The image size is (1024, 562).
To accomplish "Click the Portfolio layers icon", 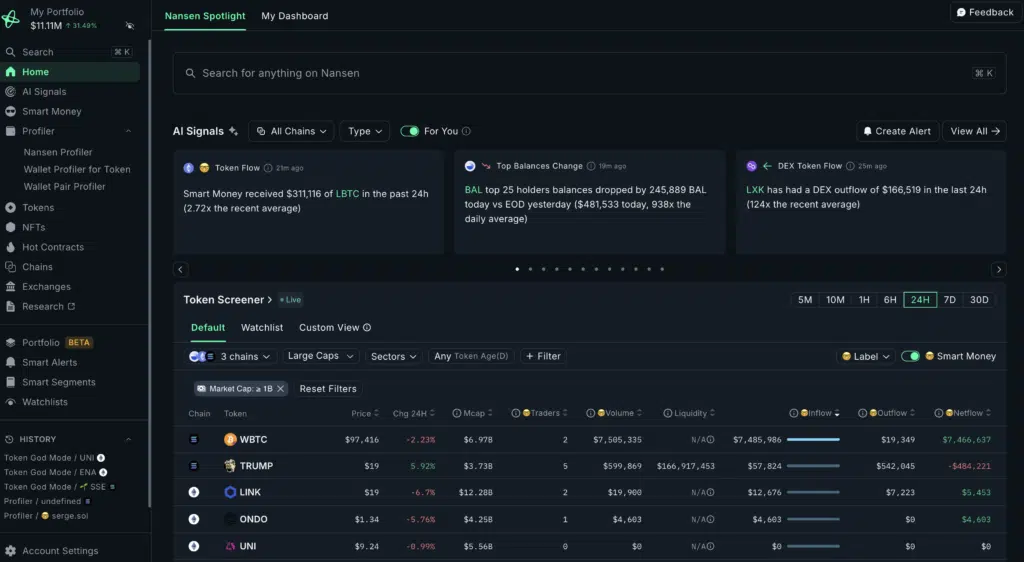I will click(10, 343).
